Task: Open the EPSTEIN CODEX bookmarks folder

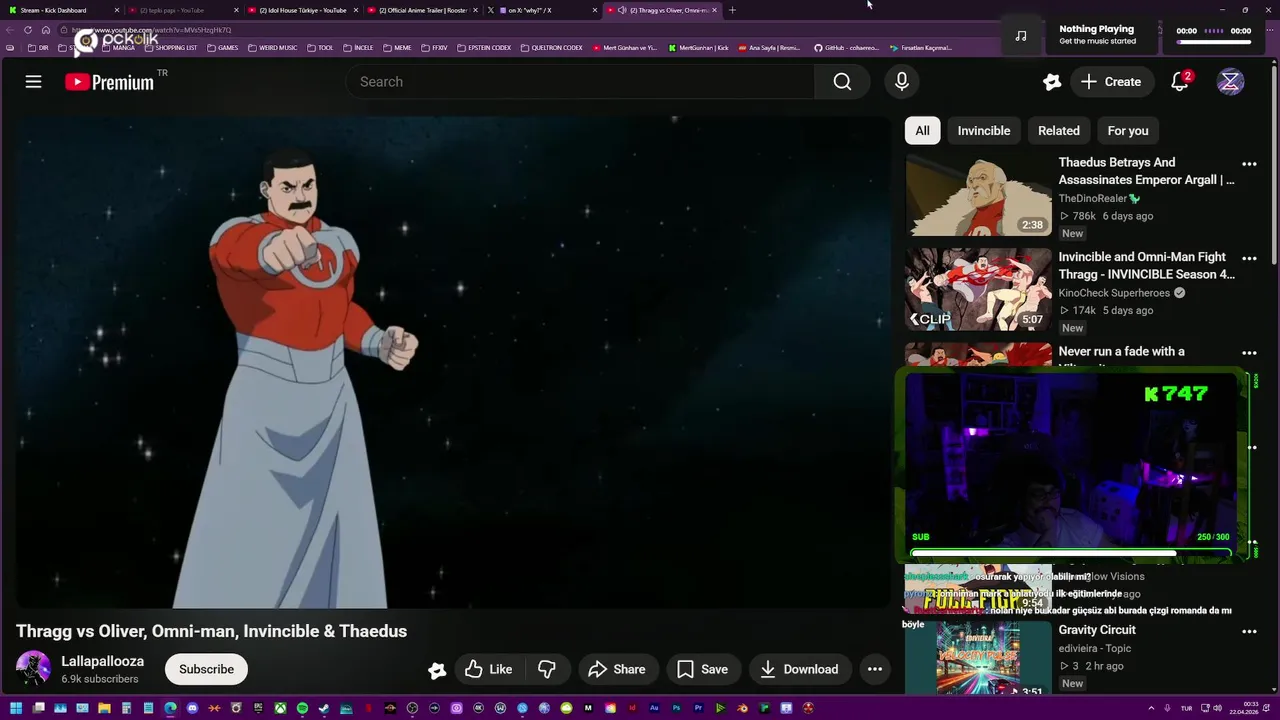Action: pyautogui.click(x=484, y=48)
